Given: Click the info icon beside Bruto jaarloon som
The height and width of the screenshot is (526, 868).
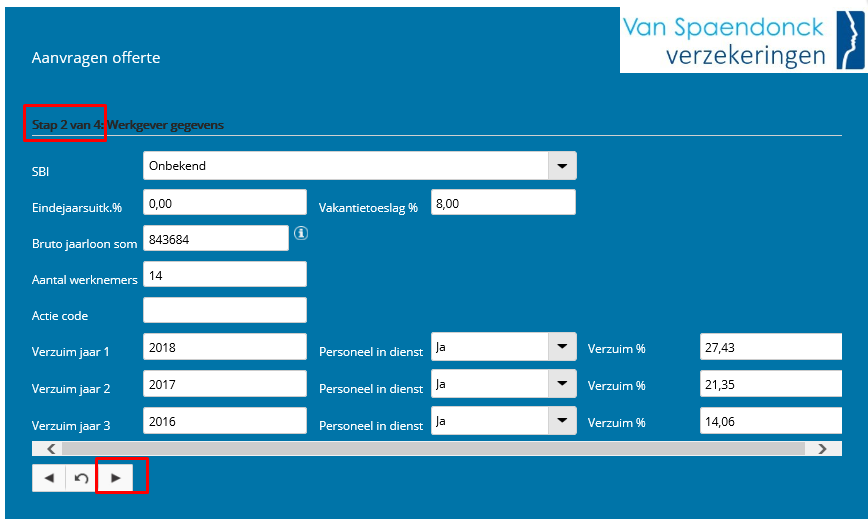Looking at the screenshot, I should (300, 234).
